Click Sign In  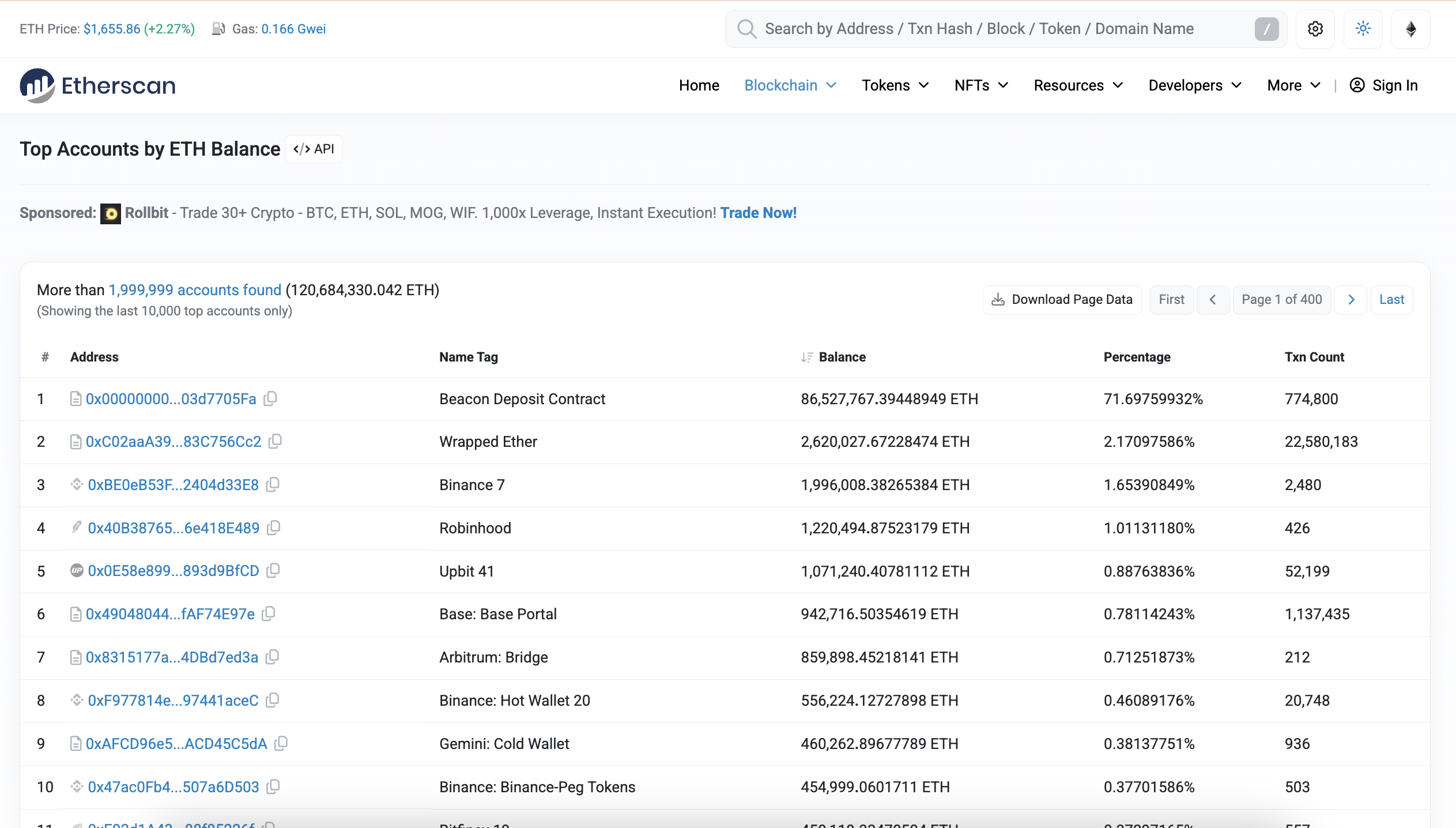point(1383,85)
